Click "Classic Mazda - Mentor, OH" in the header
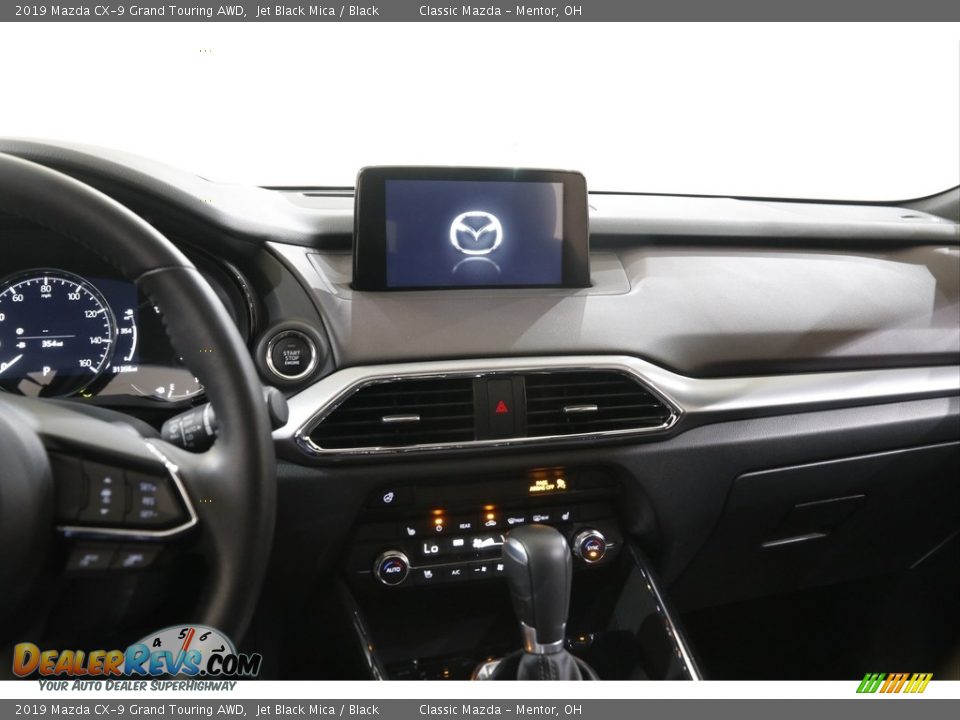960x720 pixels. tap(500, 10)
